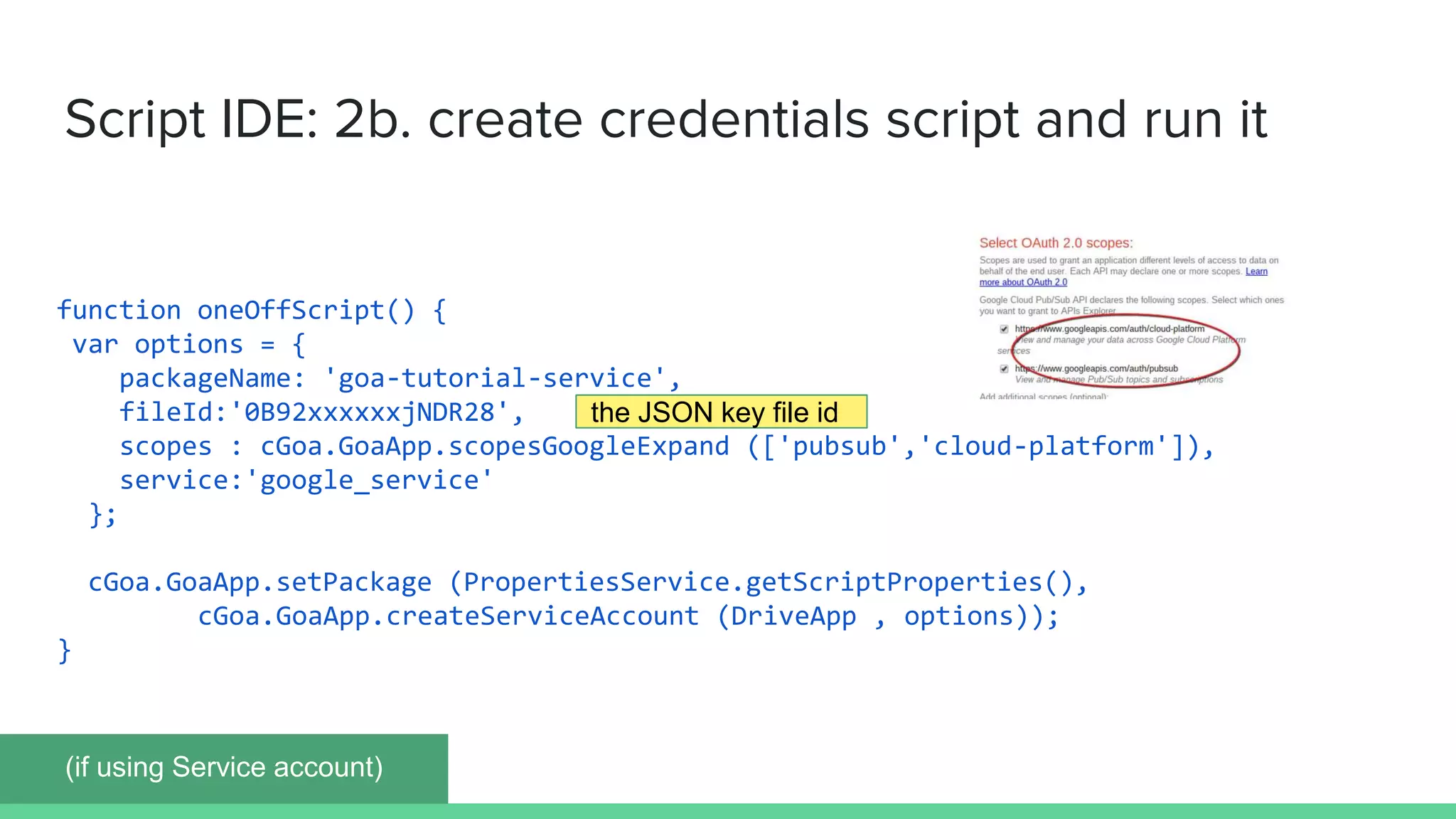Click the slide title 'Script IDE: 2b'

coord(665,119)
